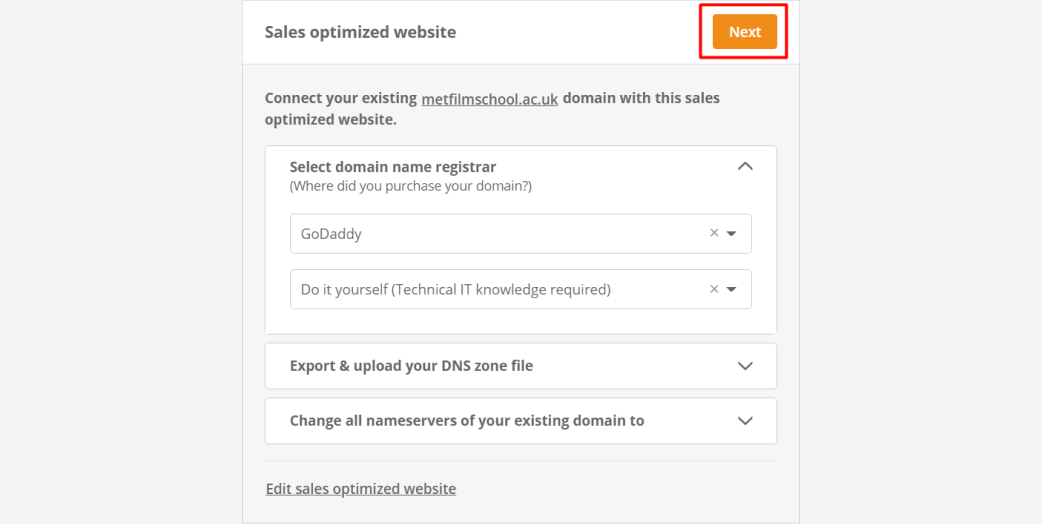Click the Change all nameservers of your existing domain heading
The width and height of the screenshot is (1042, 524).
(467, 420)
